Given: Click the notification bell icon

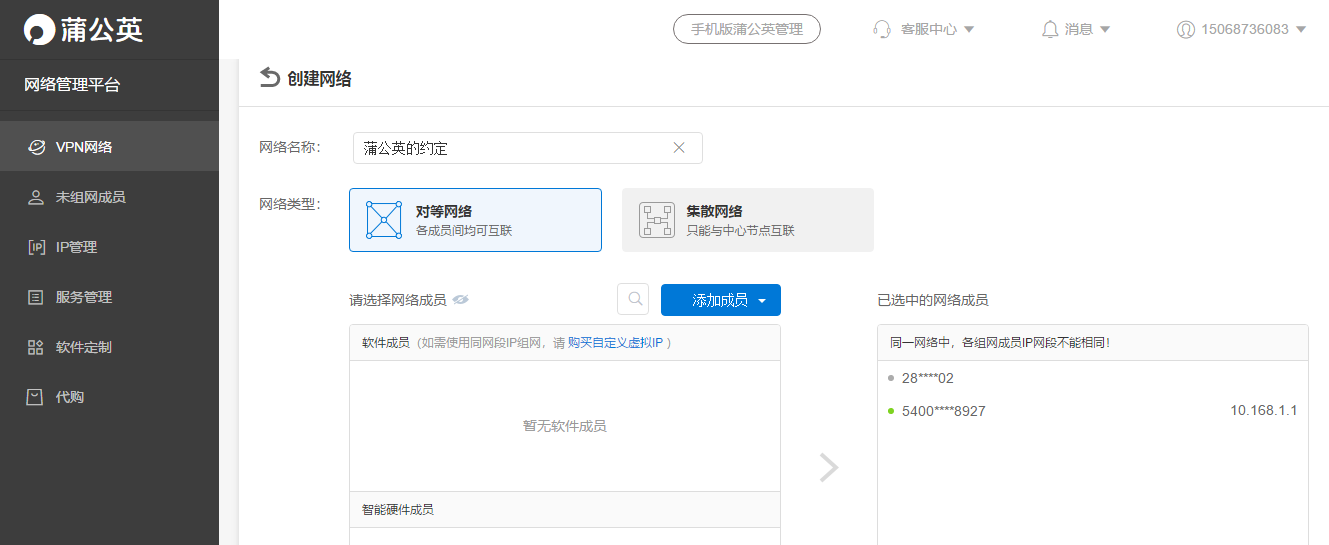Looking at the screenshot, I should coord(1050,29).
